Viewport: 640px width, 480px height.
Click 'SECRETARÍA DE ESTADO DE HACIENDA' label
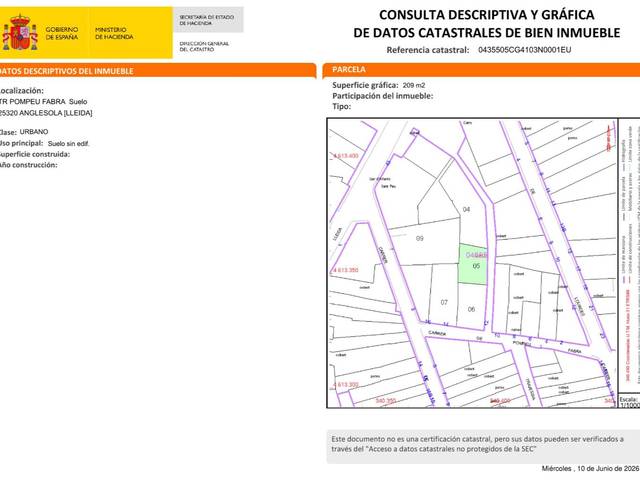point(207,20)
